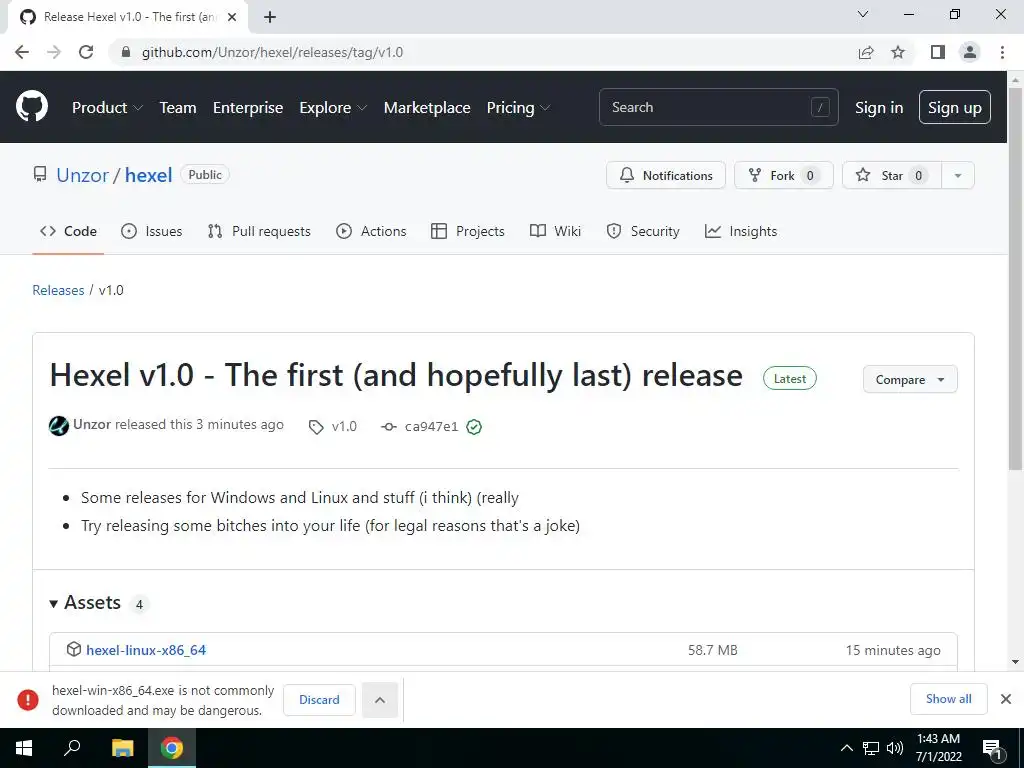This screenshot has height=768, width=1024.
Task: Go to Releases breadcrumb link
Action: [58, 290]
